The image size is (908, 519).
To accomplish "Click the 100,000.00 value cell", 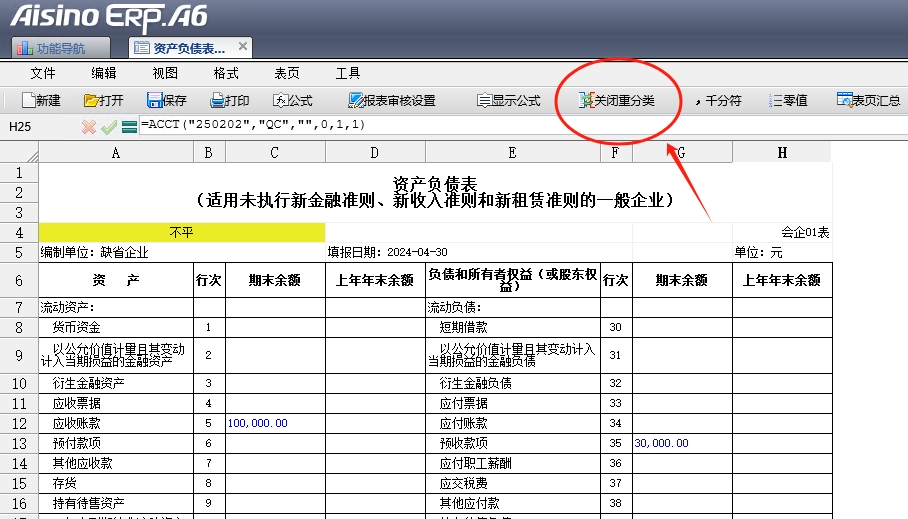I will (275, 423).
